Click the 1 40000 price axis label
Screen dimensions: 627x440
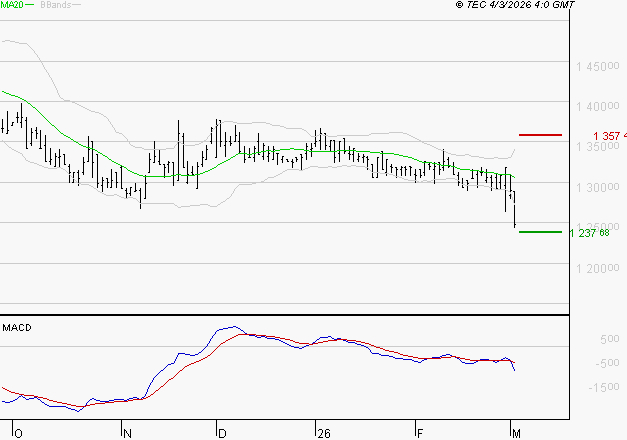tap(597, 106)
